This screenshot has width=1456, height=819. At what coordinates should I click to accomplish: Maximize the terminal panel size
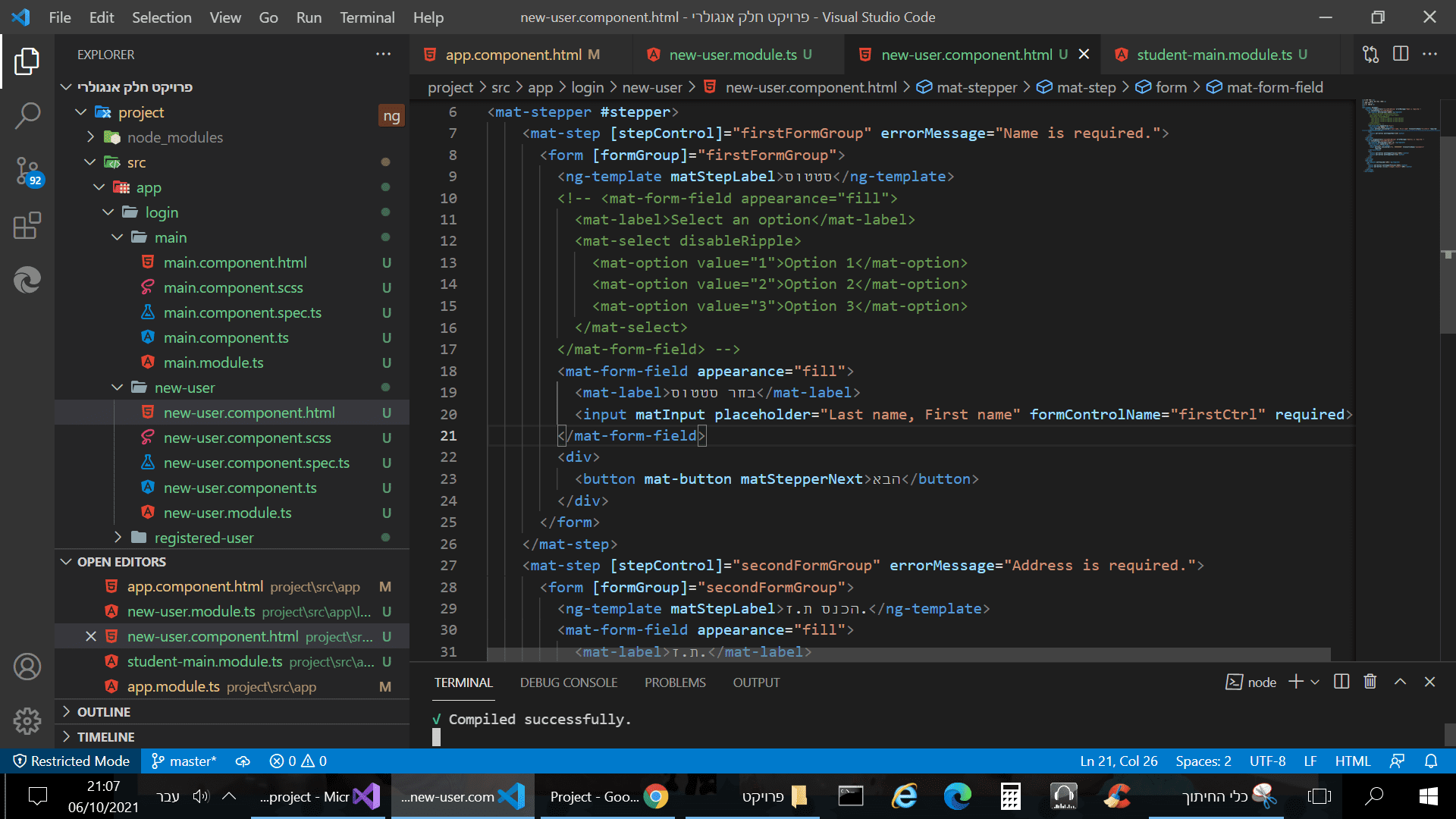[x=1400, y=682]
